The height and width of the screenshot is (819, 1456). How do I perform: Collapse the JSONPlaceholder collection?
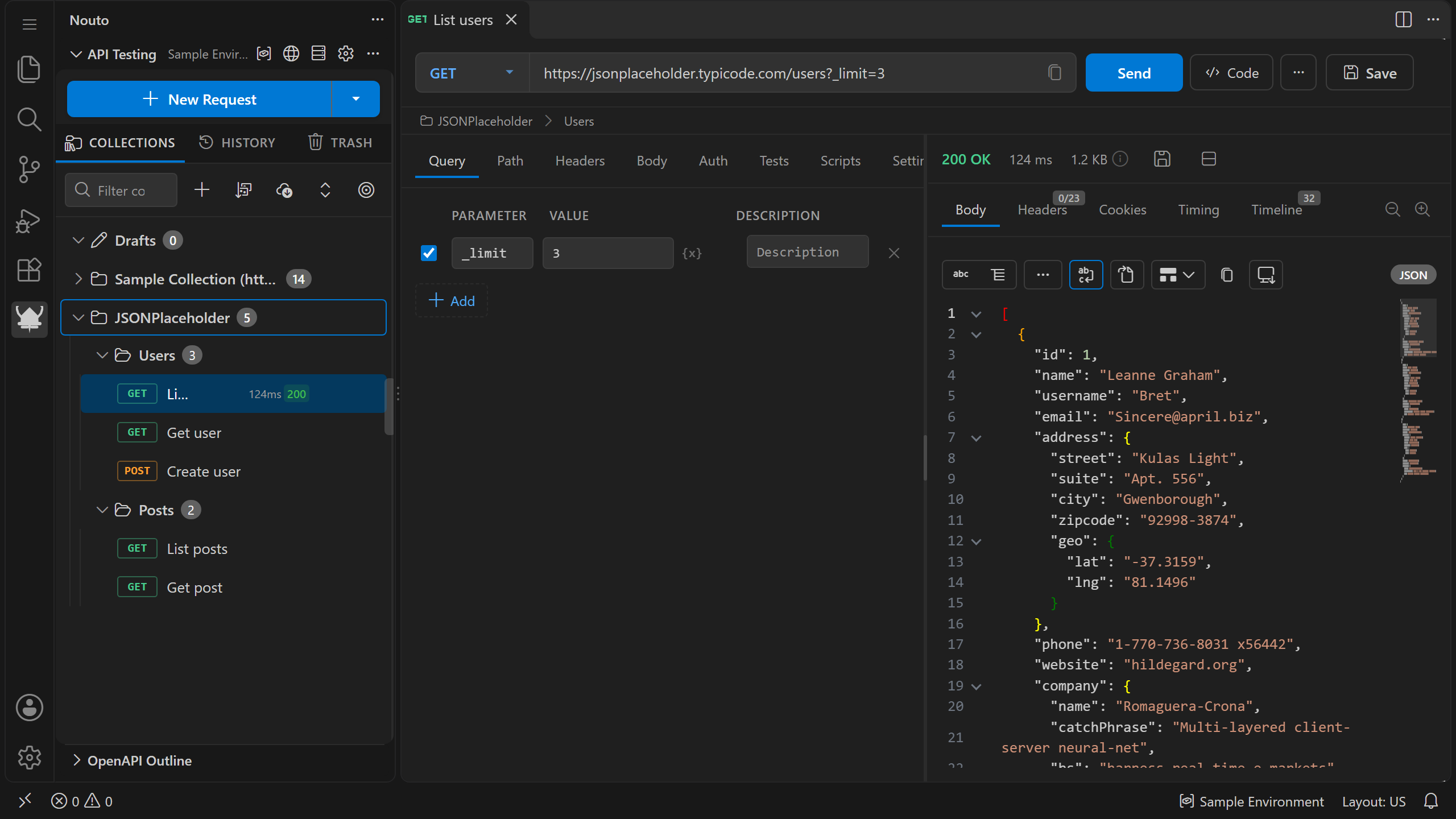78,318
